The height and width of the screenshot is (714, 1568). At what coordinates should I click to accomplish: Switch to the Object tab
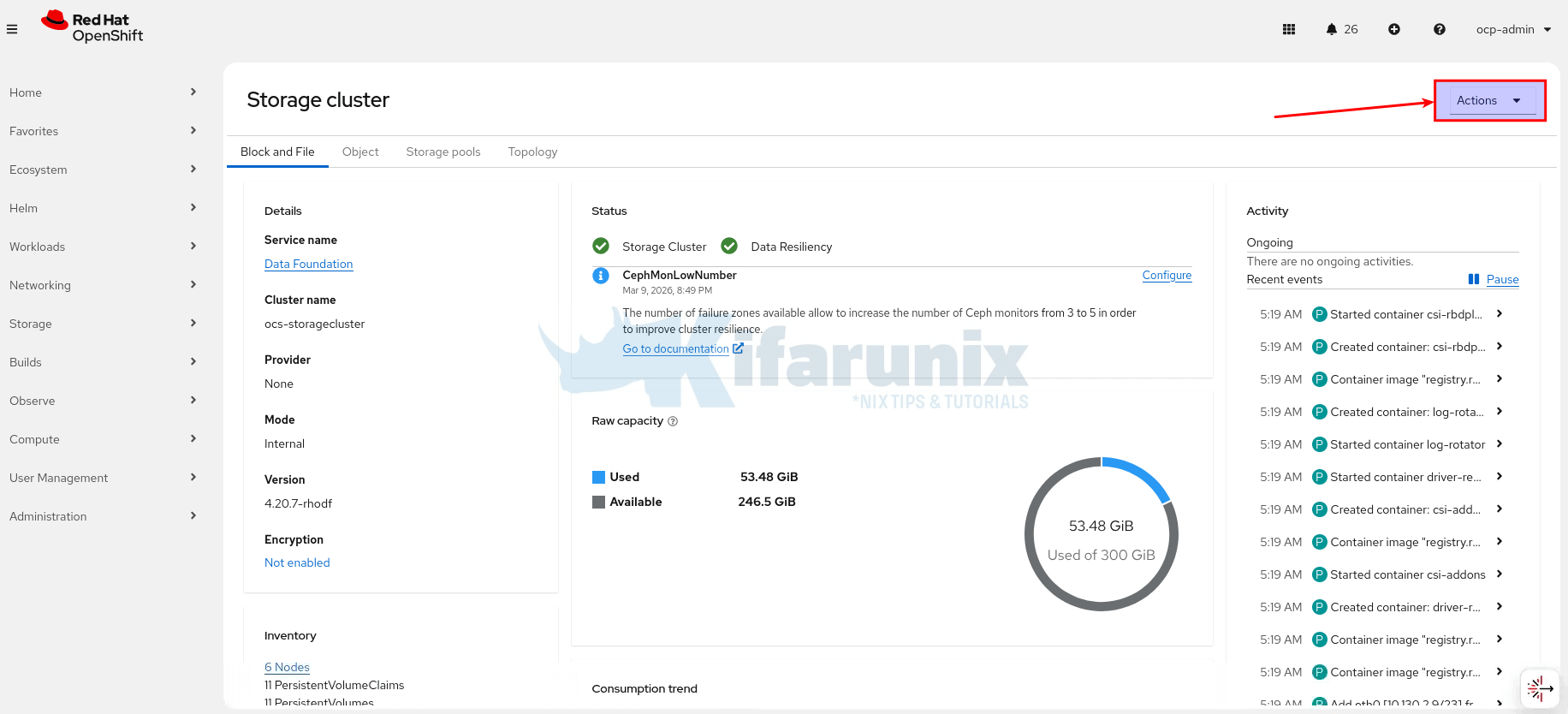coord(360,152)
